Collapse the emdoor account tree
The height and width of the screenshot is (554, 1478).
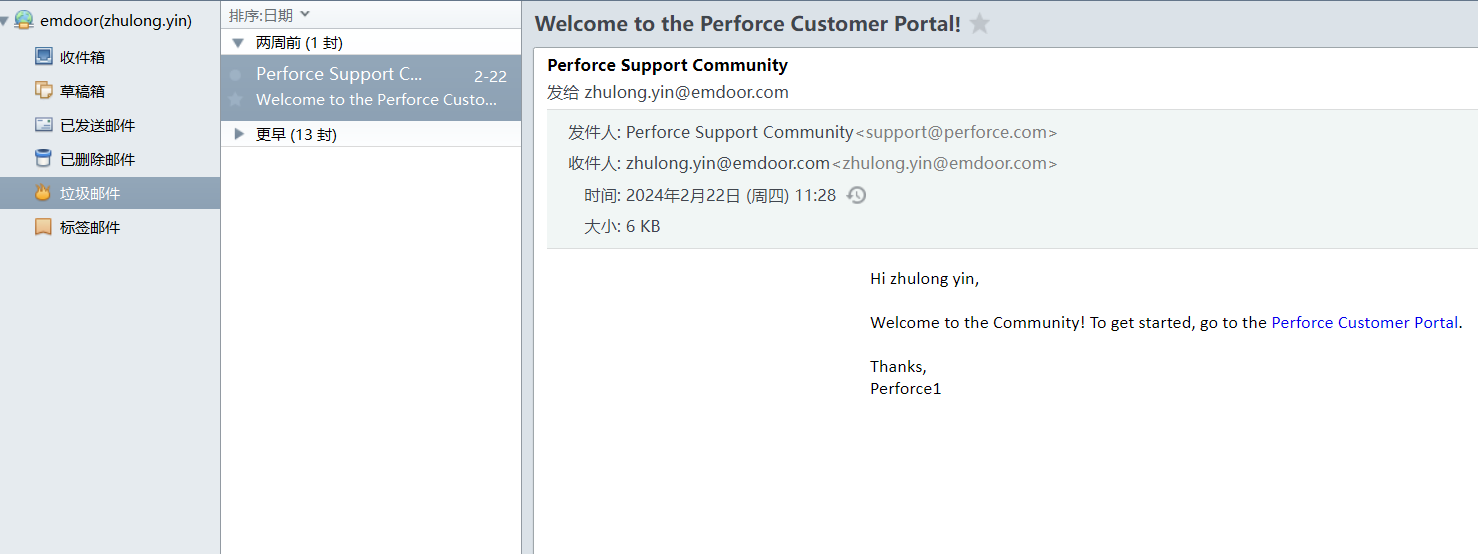[x=6, y=21]
